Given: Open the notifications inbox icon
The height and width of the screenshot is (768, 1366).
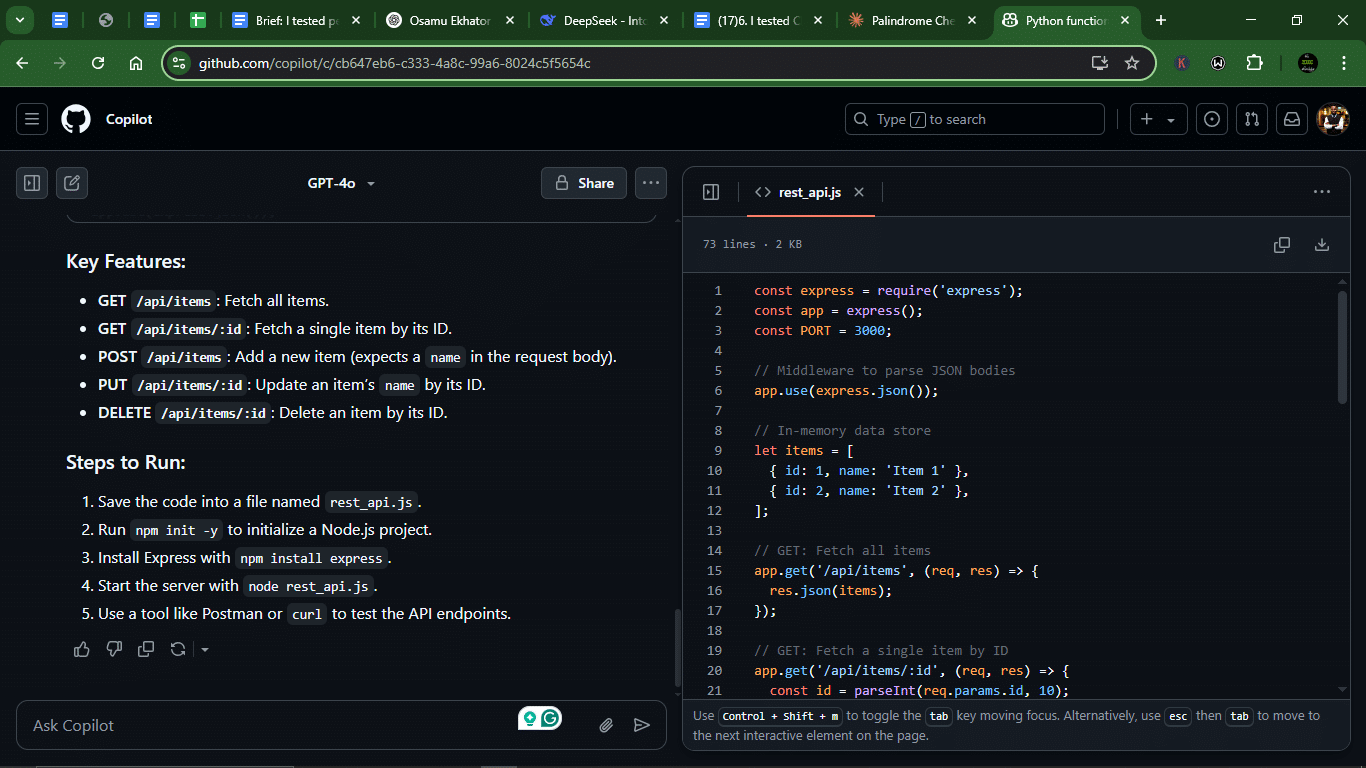Looking at the screenshot, I should point(1292,119).
